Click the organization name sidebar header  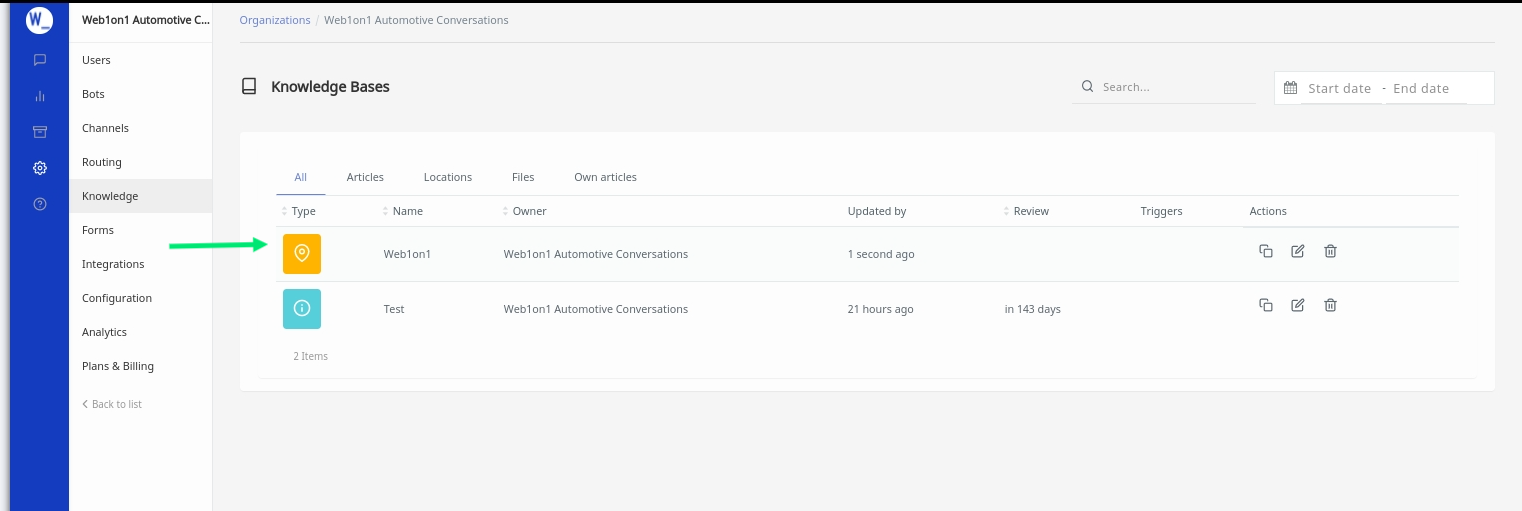click(x=146, y=20)
